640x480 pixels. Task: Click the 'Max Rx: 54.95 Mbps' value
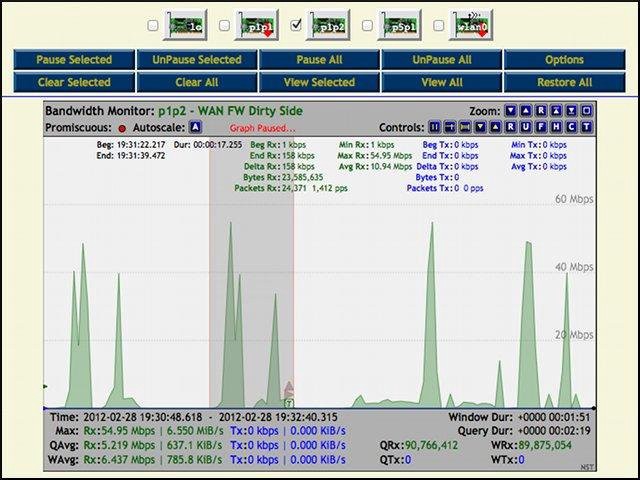click(374, 156)
